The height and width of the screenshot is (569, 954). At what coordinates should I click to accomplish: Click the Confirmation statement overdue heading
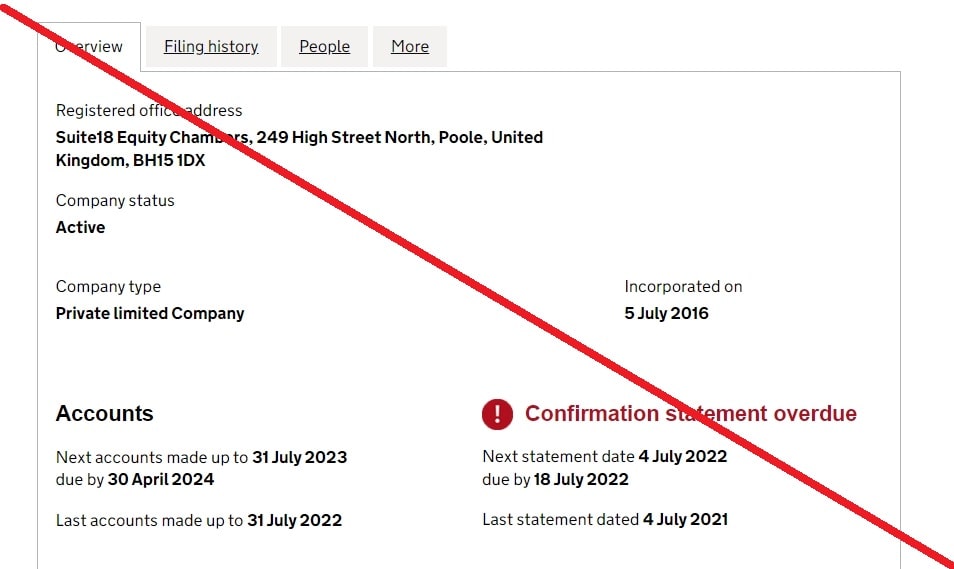coord(691,414)
